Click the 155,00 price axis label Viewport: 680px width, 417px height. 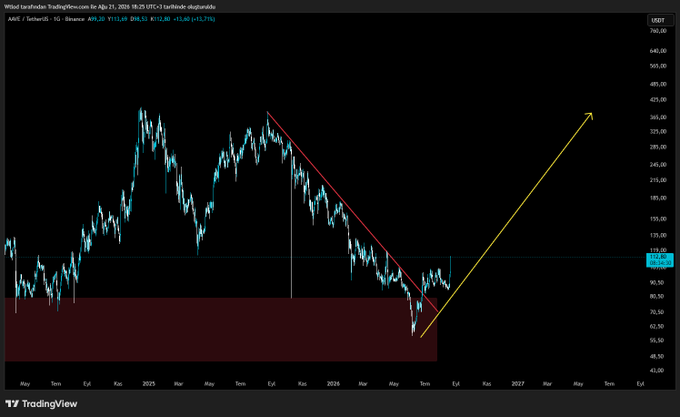pos(658,219)
